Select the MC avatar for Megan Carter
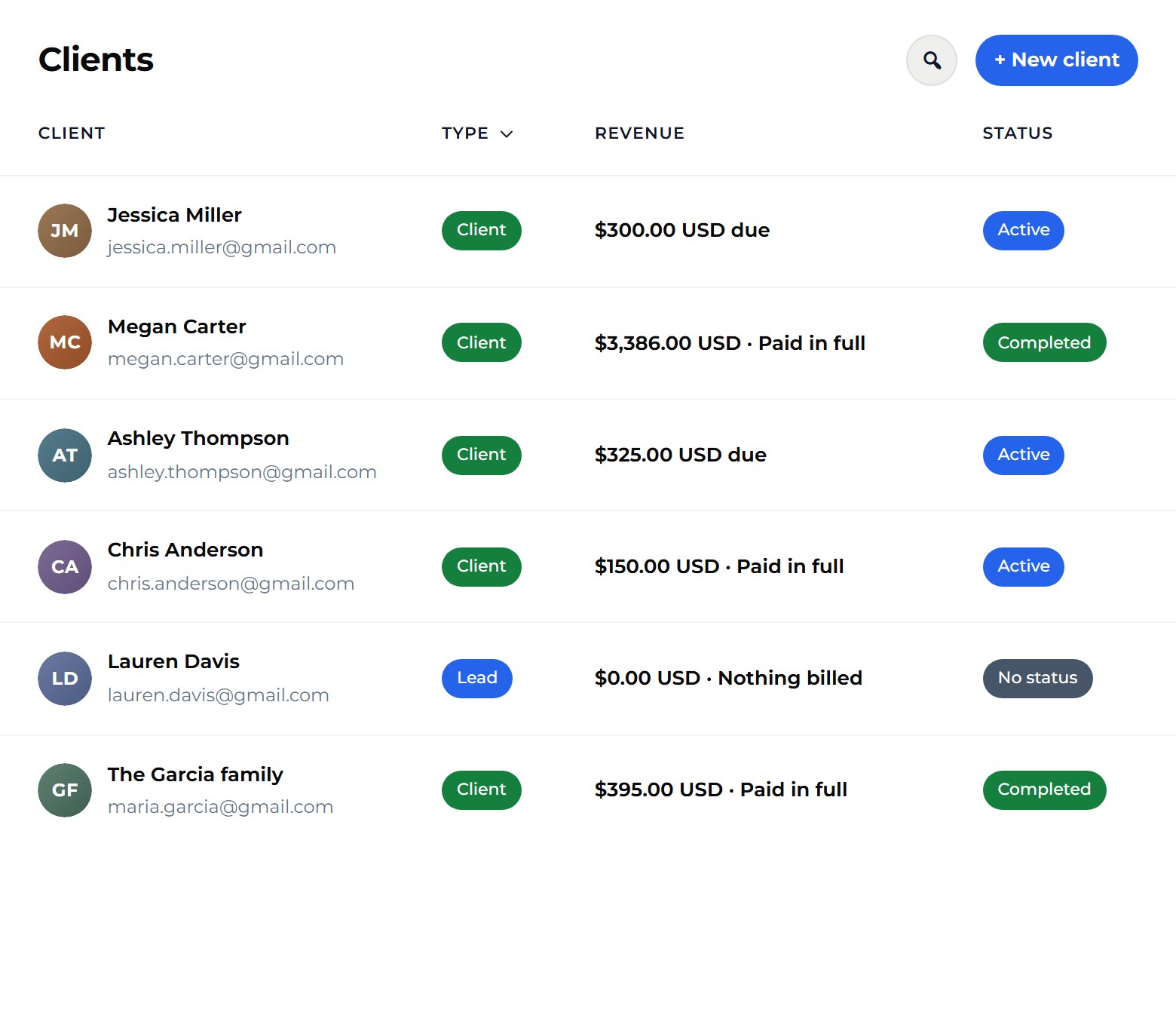 click(65, 342)
